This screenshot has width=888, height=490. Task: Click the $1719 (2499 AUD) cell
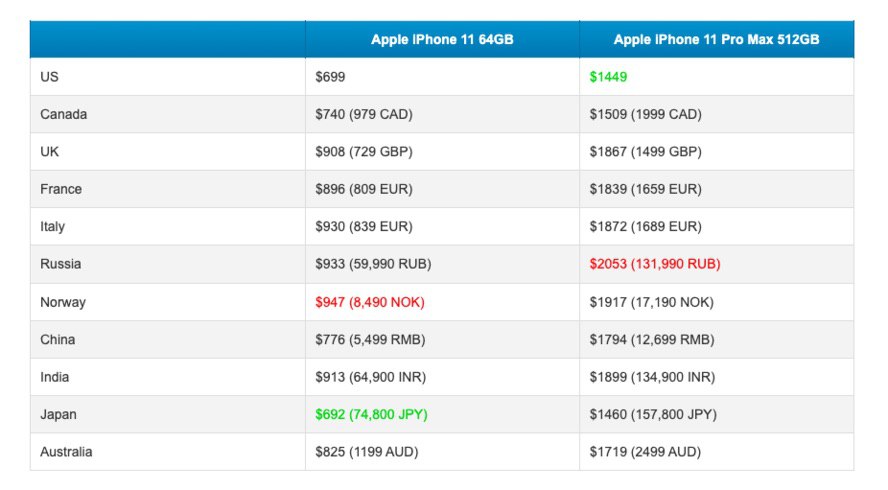tap(645, 452)
